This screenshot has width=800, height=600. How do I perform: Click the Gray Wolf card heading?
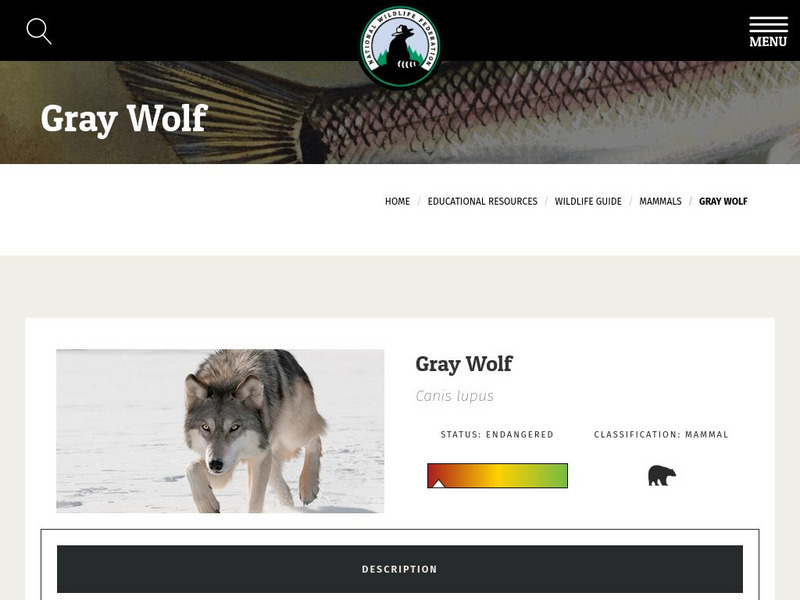tap(464, 364)
